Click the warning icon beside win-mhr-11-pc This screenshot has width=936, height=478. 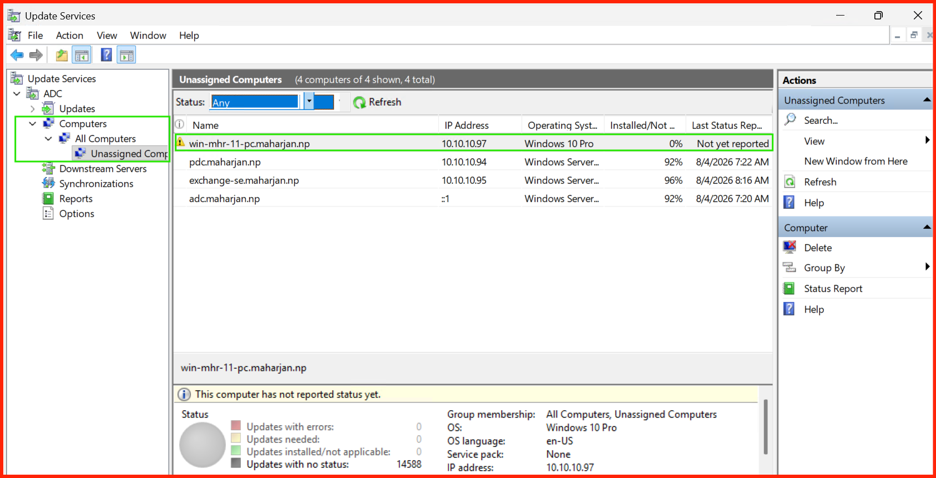click(180, 143)
